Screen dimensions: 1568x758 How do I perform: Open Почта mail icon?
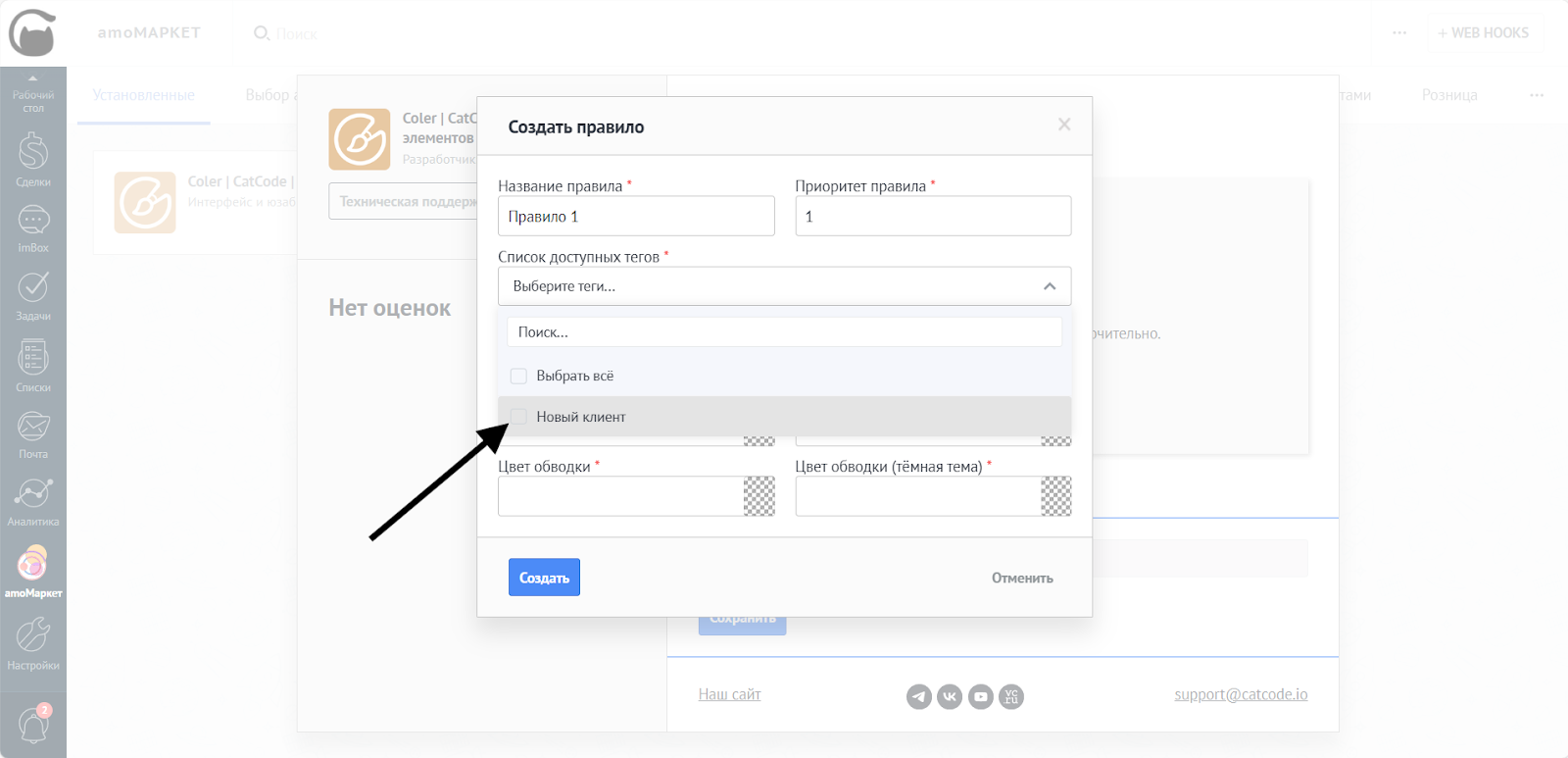tap(33, 432)
